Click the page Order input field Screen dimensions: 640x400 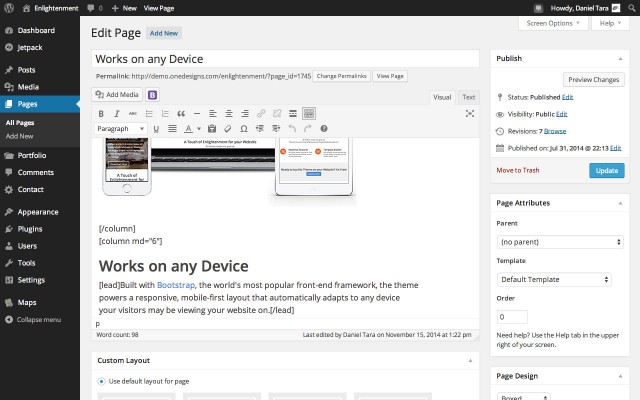click(x=512, y=316)
